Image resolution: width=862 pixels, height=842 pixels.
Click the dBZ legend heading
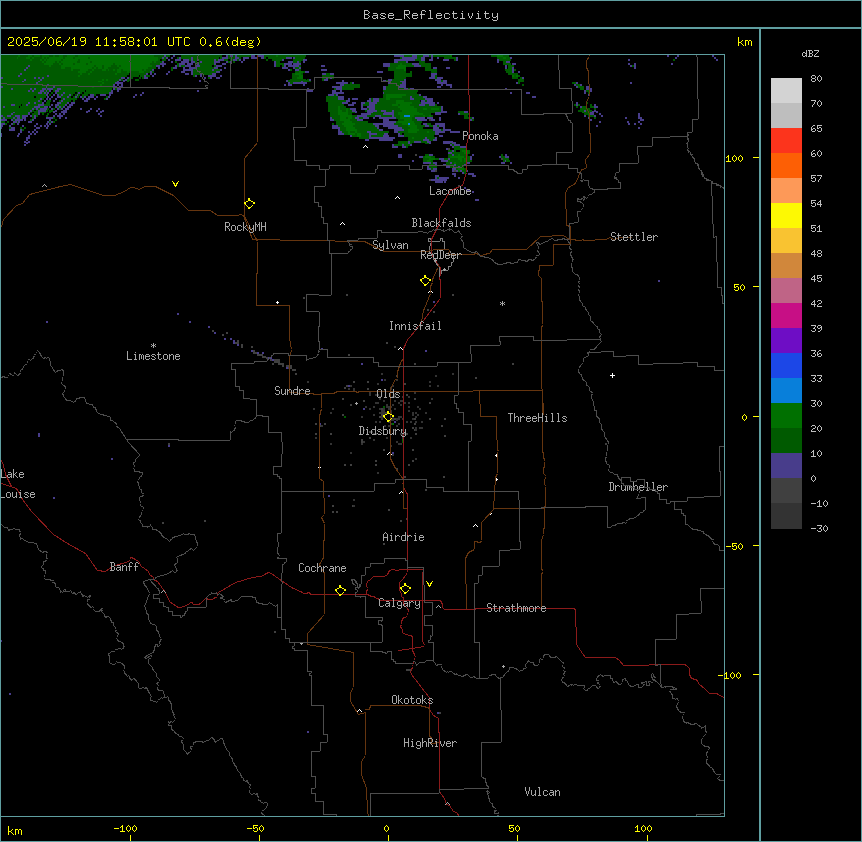click(x=810, y=53)
